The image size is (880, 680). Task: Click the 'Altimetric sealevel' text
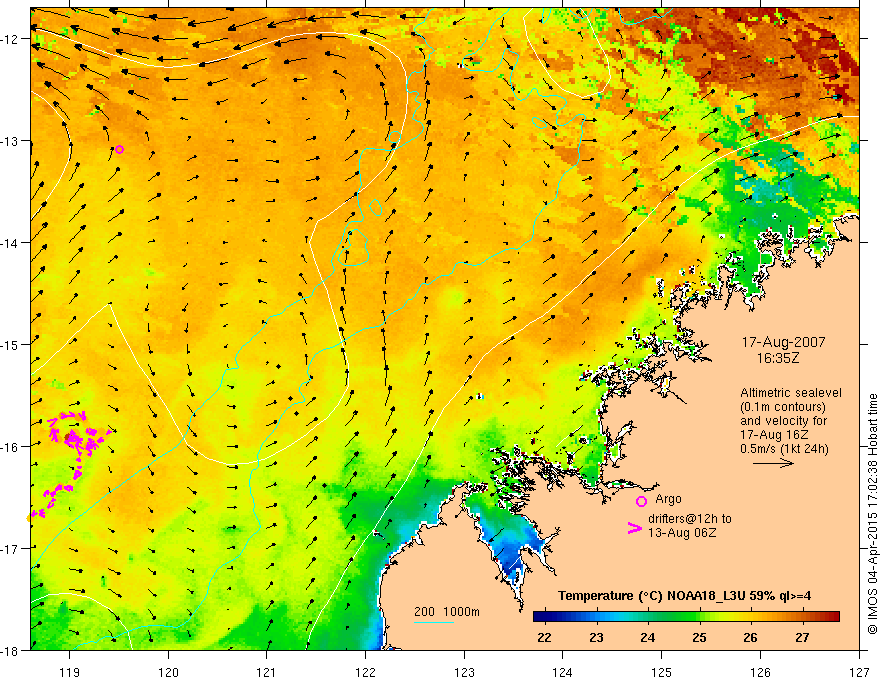(x=791, y=393)
